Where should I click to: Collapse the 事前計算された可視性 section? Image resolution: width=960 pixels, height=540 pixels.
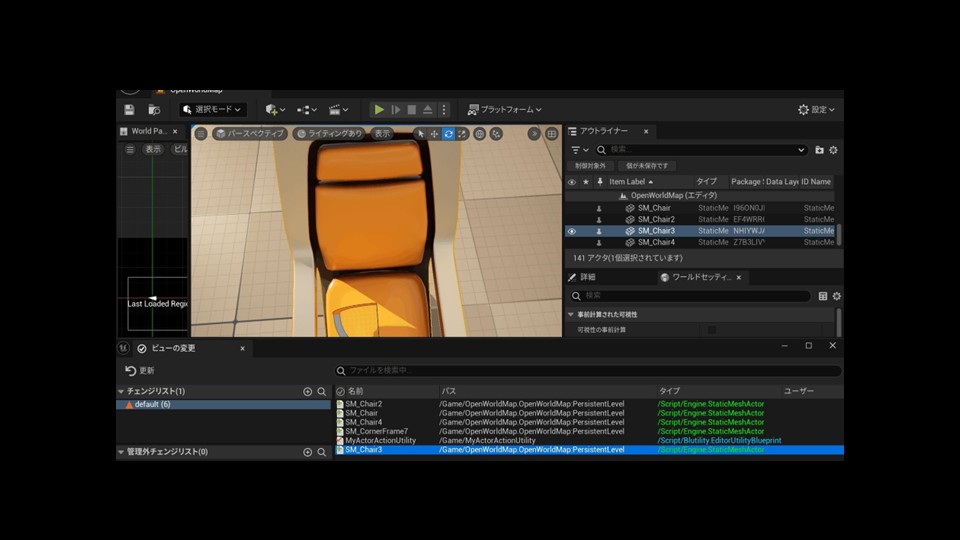[572, 314]
